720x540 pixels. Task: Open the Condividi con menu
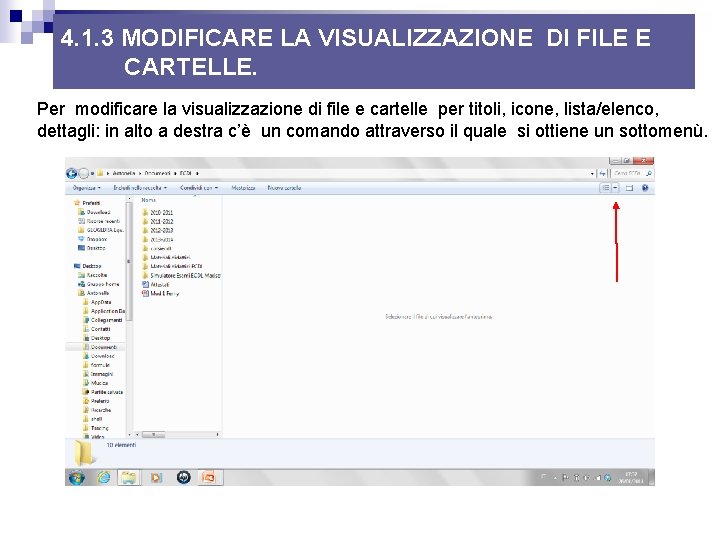click(199, 188)
